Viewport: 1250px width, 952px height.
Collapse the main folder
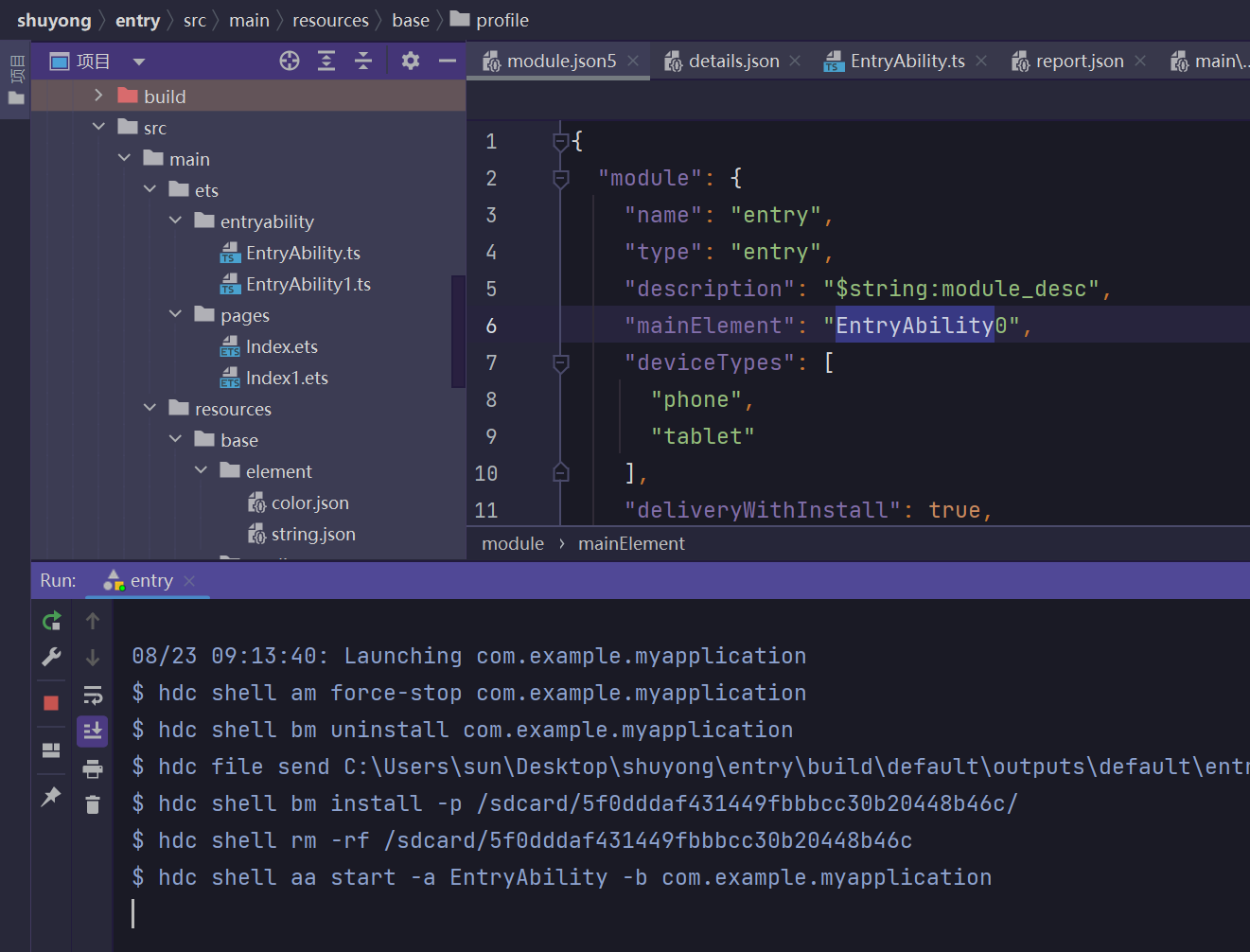point(124,158)
